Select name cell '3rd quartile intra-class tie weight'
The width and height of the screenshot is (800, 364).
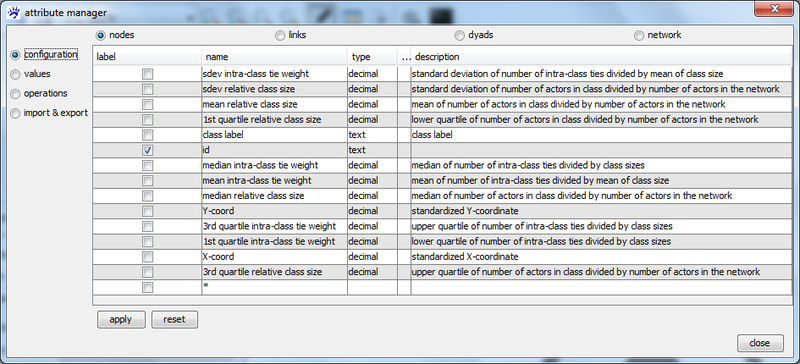pos(274,226)
